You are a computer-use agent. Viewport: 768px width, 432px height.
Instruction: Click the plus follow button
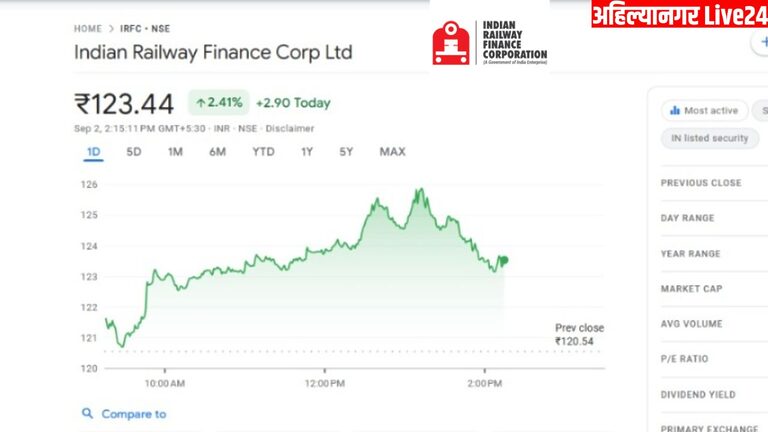click(x=759, y=43)
